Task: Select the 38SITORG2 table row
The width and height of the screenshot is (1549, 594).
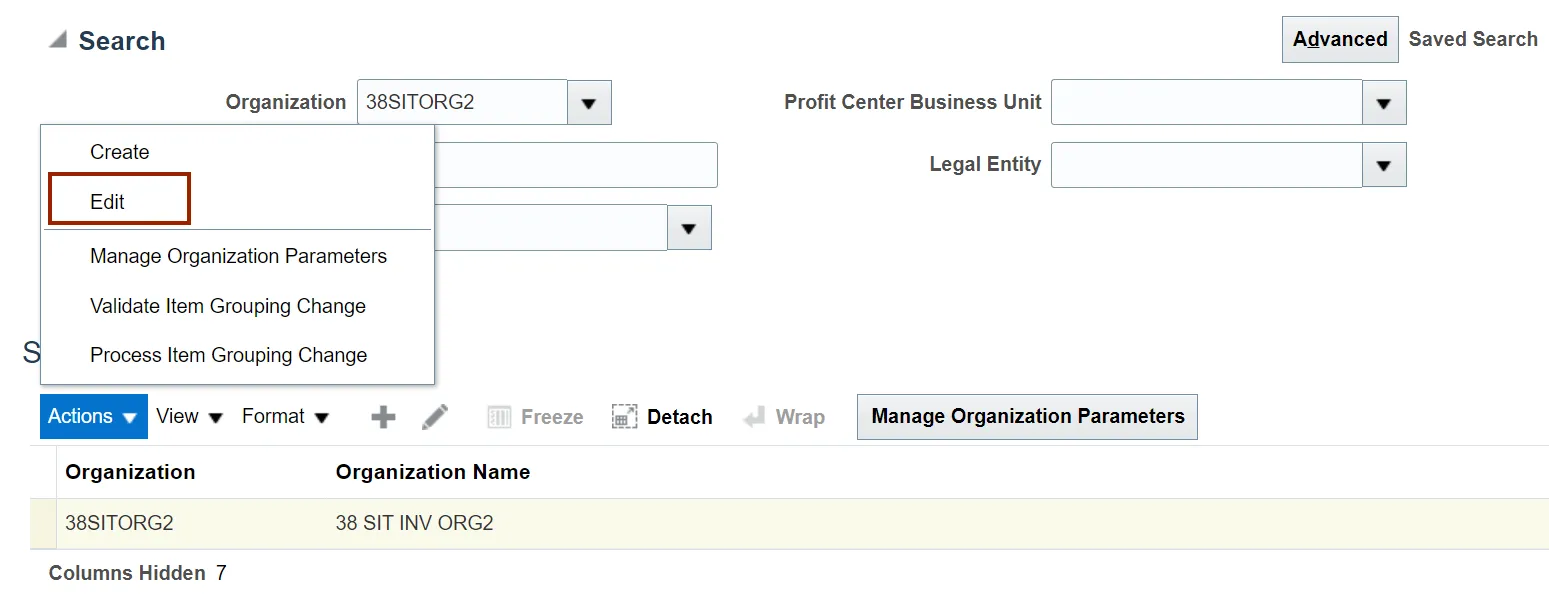Action: point(789,523)
